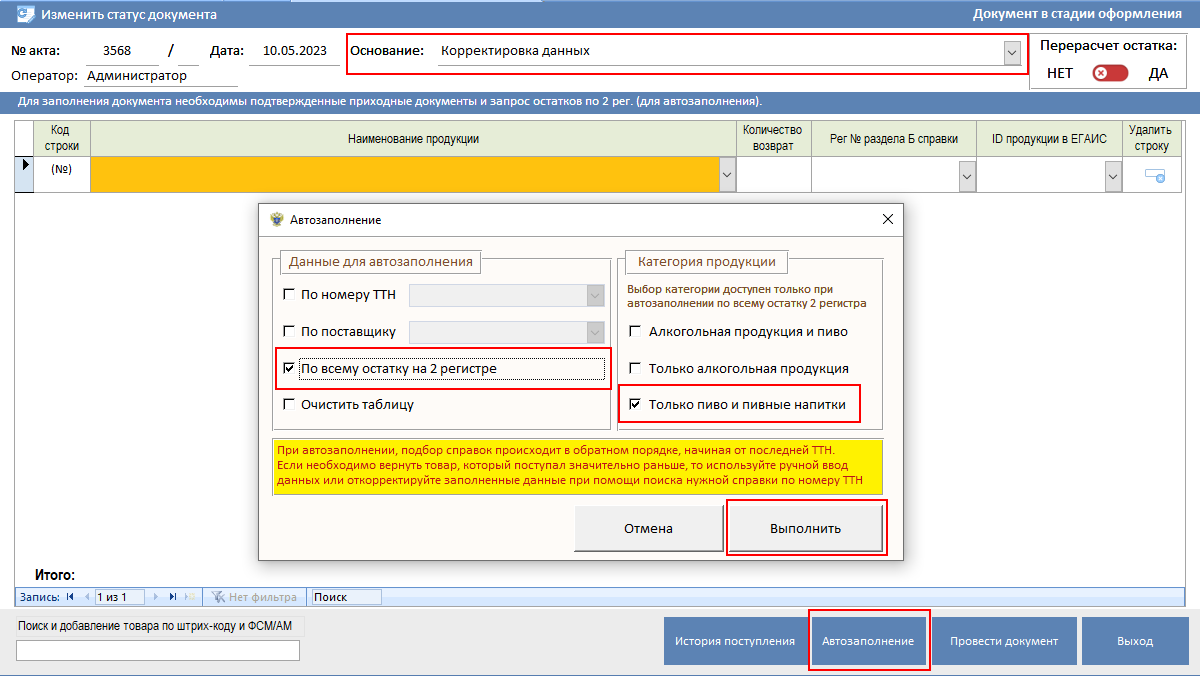The height and width of the screenshot is (676, 1200).
Task: Tick Только алкогольная продукция checkbox
Action: (634, 369)
